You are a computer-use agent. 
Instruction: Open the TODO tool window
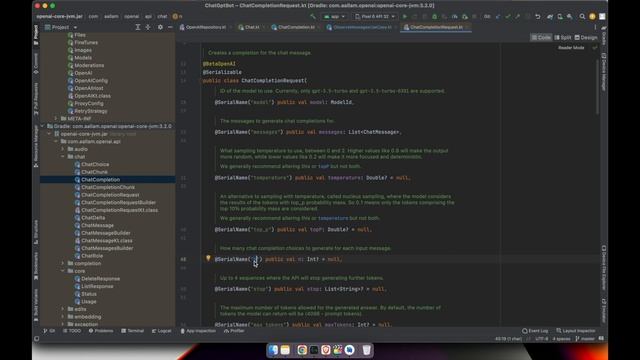coord(72,331)
